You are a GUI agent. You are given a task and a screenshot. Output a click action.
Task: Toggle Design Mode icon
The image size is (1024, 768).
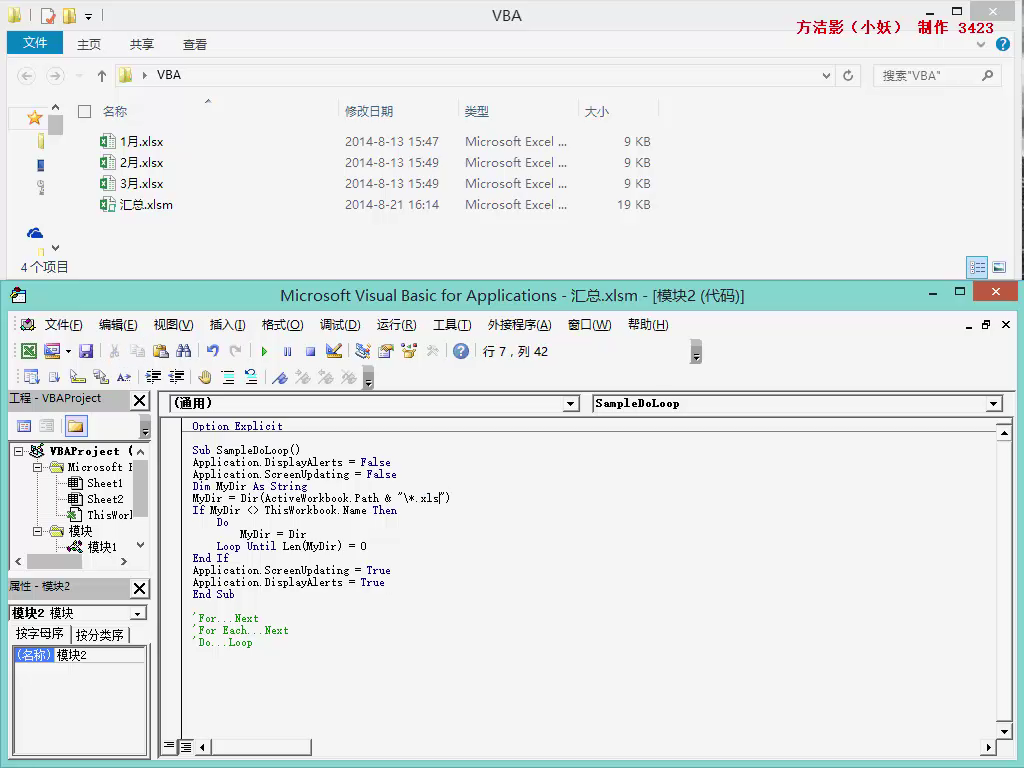(334, 351)
